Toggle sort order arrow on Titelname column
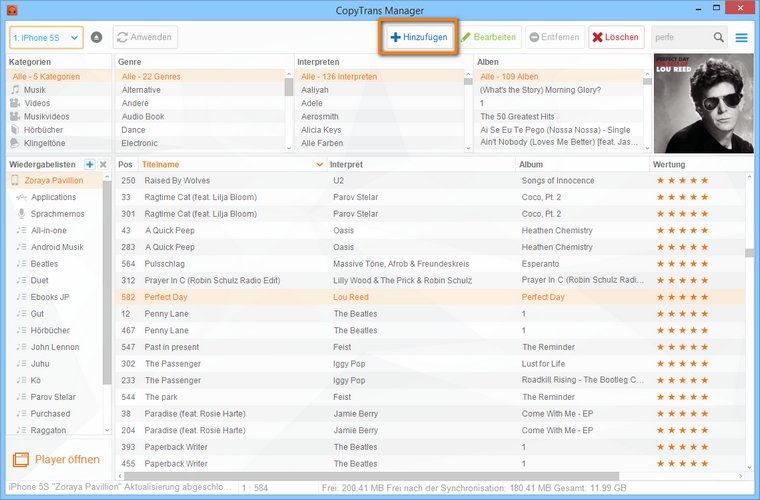Screen dimensions: 760x500 [x=319, y=165]
